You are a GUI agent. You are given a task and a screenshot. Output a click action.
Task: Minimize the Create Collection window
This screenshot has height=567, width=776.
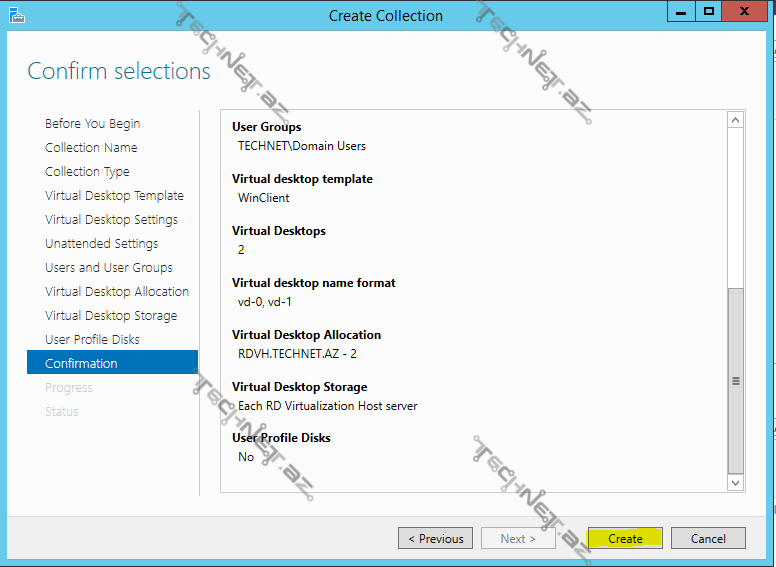point(681,12)
